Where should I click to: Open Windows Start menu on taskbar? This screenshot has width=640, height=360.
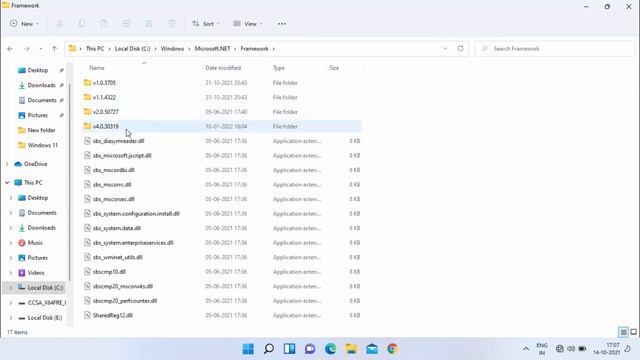click(x=248, y=349)
